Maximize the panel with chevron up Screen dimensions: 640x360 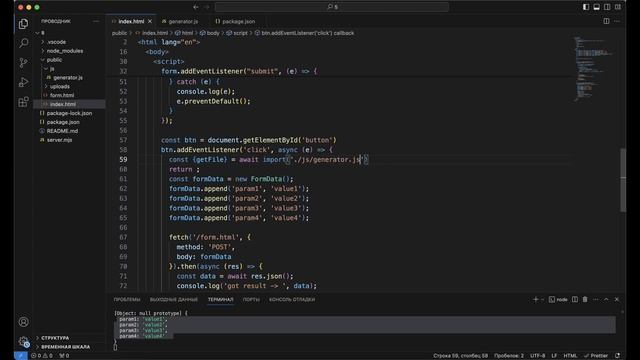coord(606,300)
